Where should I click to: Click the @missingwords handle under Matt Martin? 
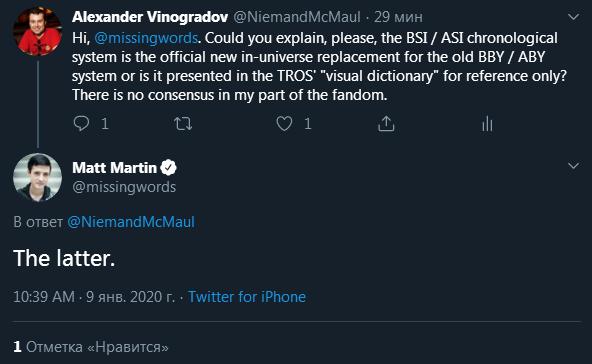(x=124, y=187)
